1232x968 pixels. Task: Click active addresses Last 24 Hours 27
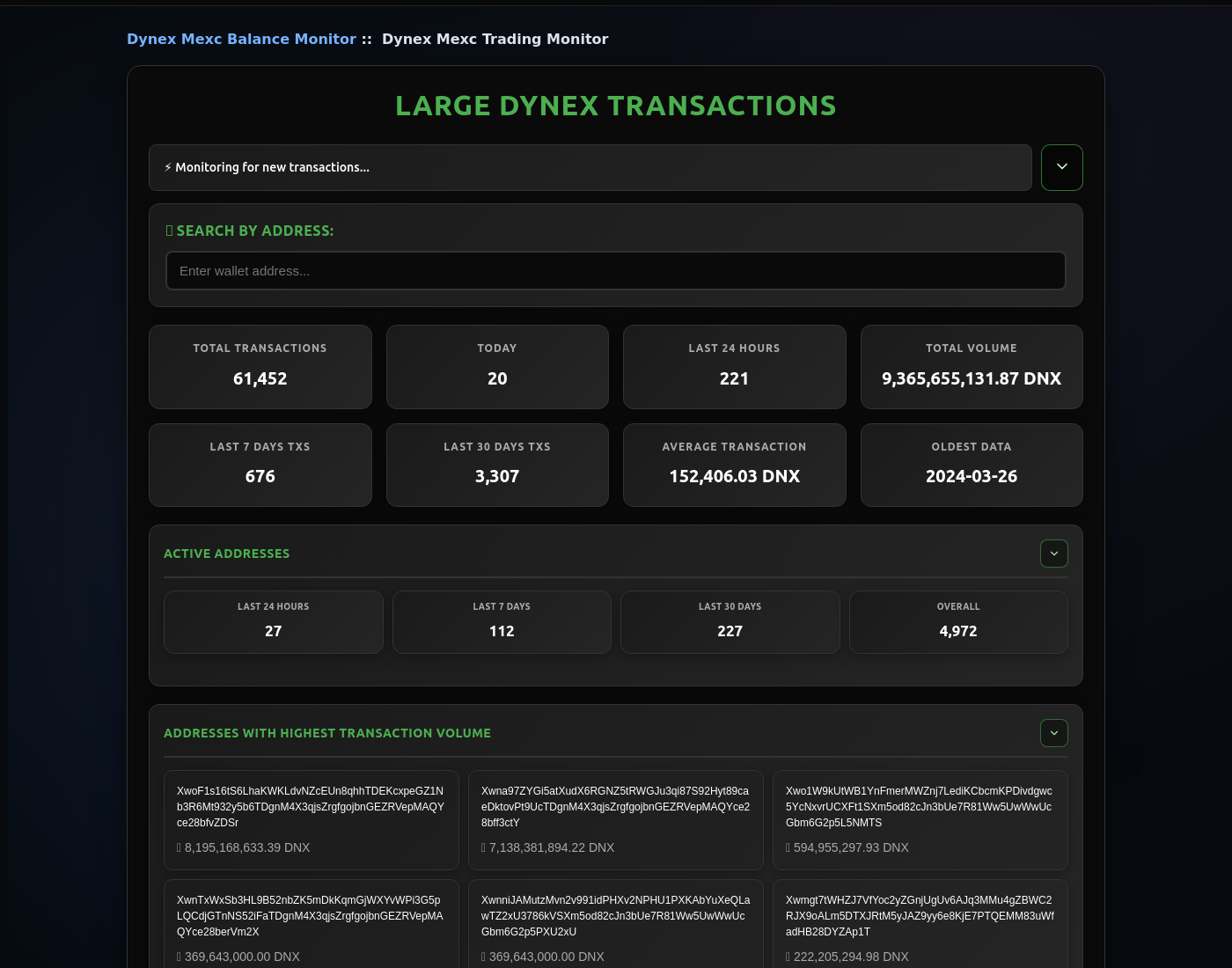pos(274,622)
